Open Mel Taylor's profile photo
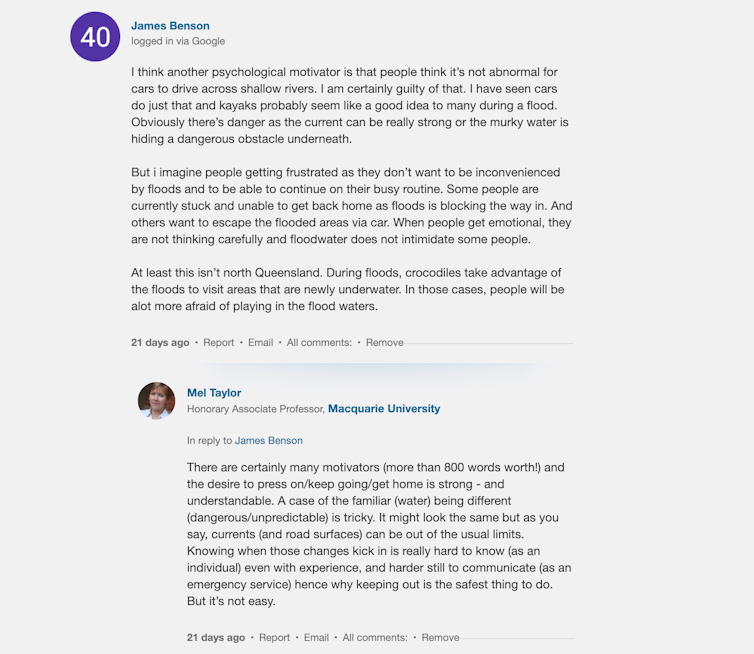The width and height of the screenshot is (754, 654). (x=156, y=400)
